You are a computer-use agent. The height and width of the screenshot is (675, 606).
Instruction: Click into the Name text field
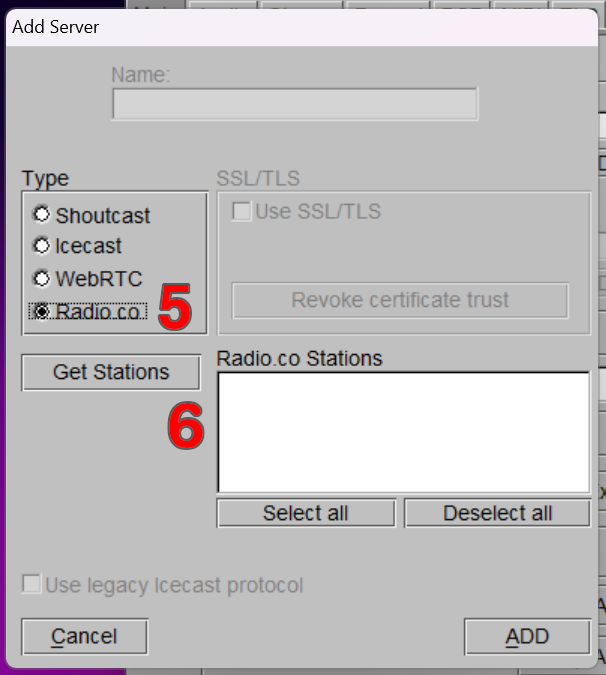click(x=294, y=104)
